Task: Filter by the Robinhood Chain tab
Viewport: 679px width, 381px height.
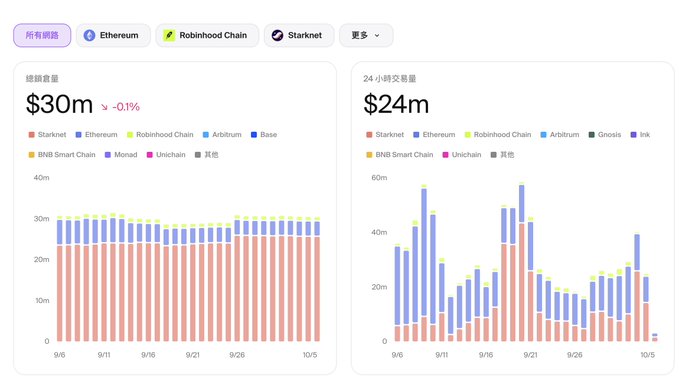Action: pos(207,36)
